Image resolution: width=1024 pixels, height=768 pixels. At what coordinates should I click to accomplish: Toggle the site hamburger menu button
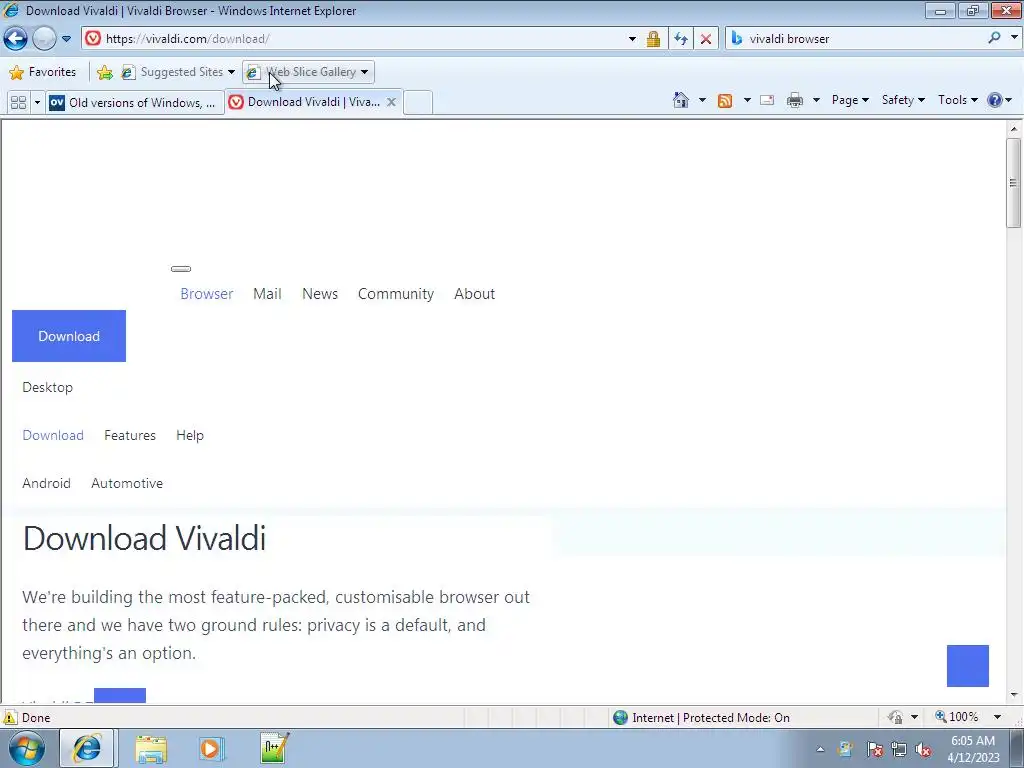pos(181,268)
